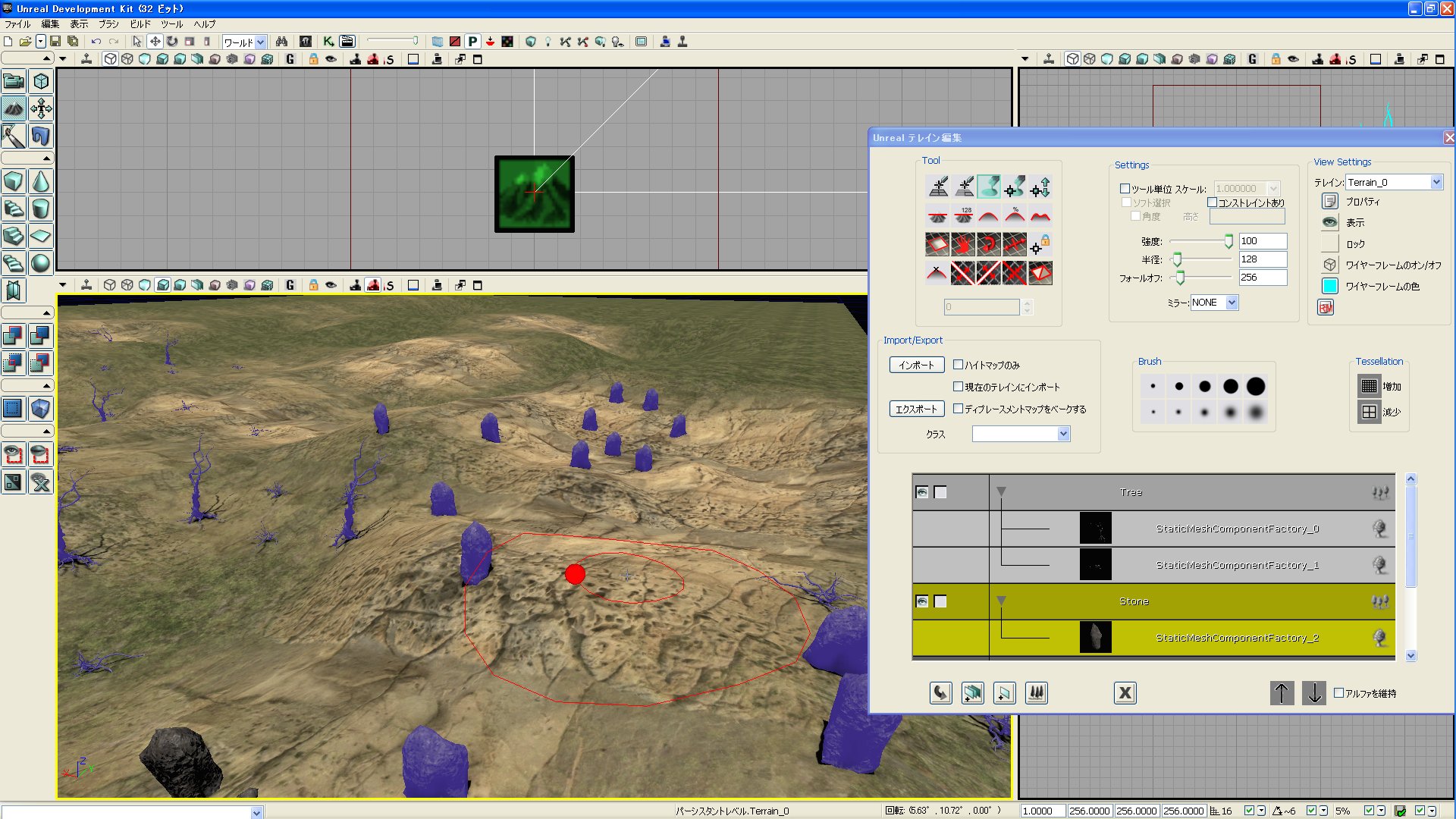Viewport: 1456px width, 819px height.
Task: Open the ツール menu
Action: pos(171,24)
